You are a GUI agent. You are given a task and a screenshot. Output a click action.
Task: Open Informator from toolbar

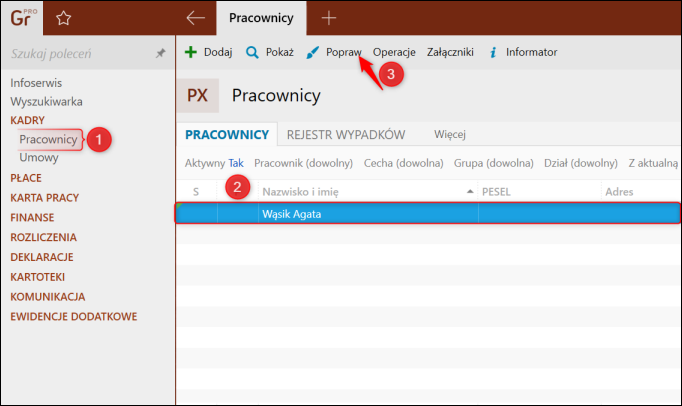coord(523,52)
